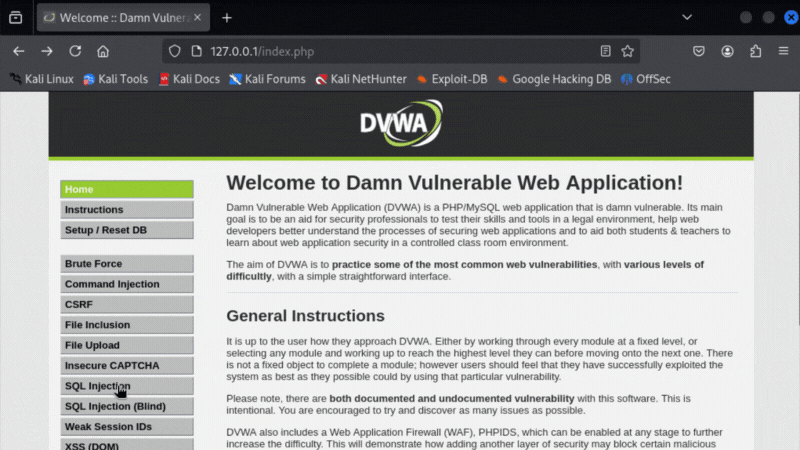
Task: Select Home in the sidebar
Action: coord(127,189)
